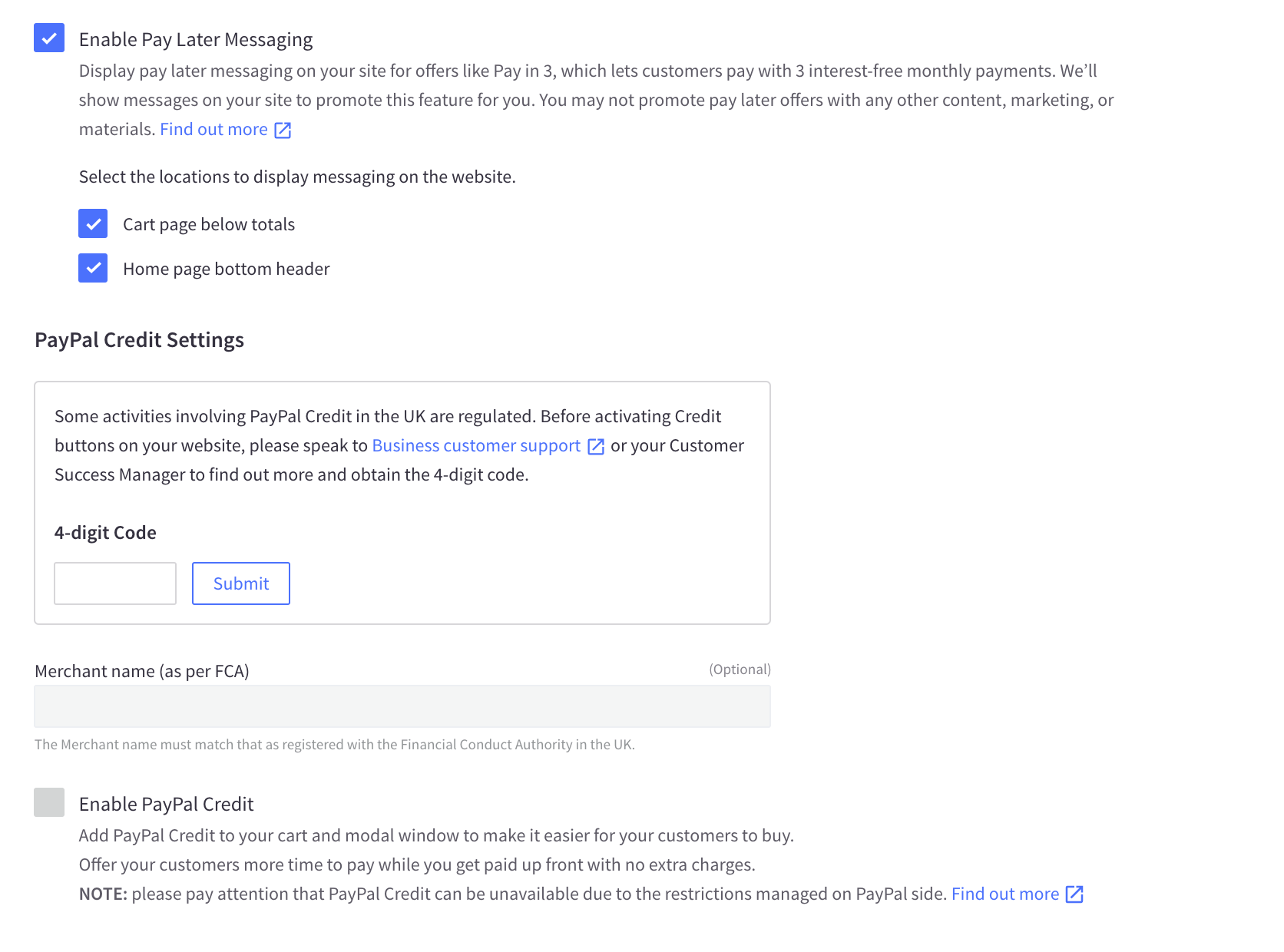1284x952 pixels.
Task: Click the 'Enable PayPal Credit' label text
Action: click(x=166, y=805)
